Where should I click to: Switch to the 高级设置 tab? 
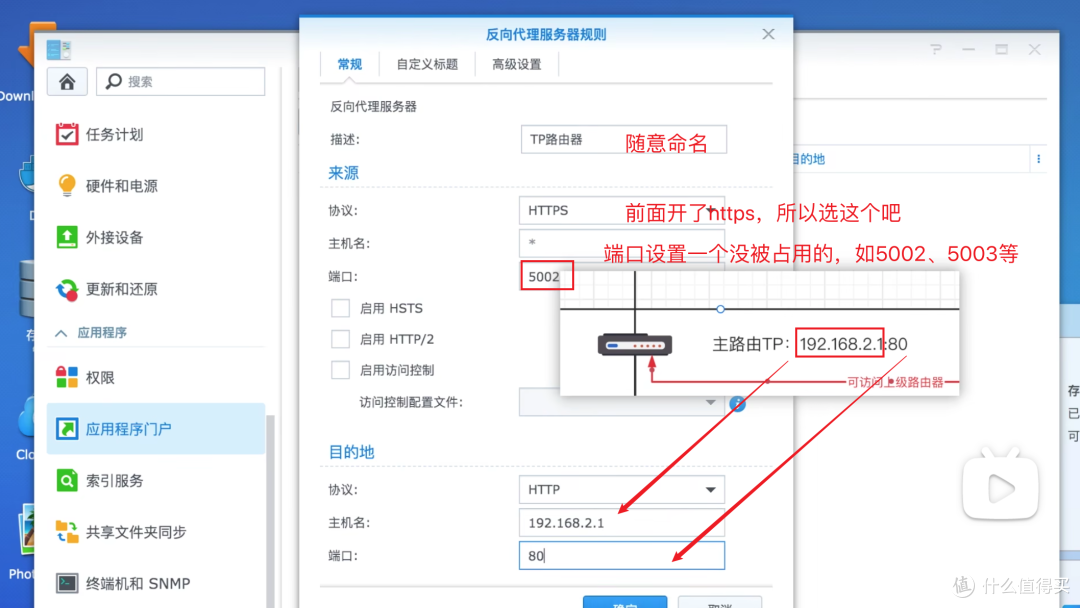click(517, 64)
